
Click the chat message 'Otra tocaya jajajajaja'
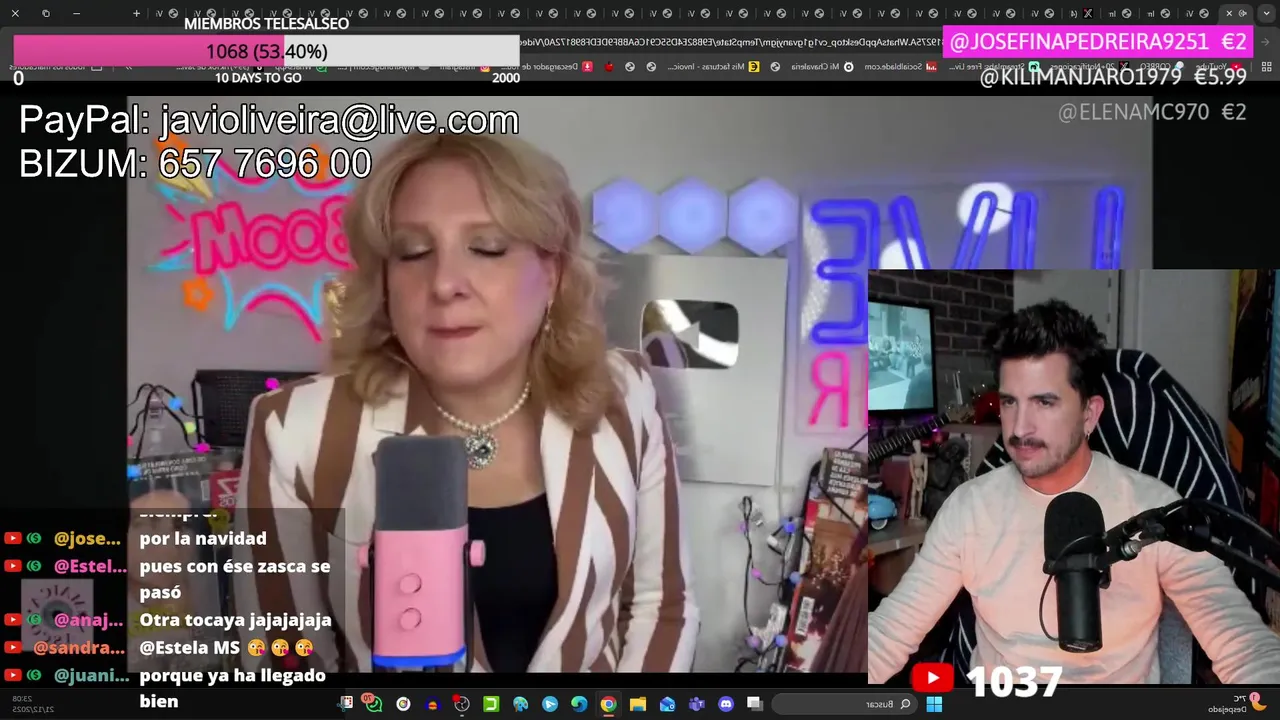click(235, 620)
